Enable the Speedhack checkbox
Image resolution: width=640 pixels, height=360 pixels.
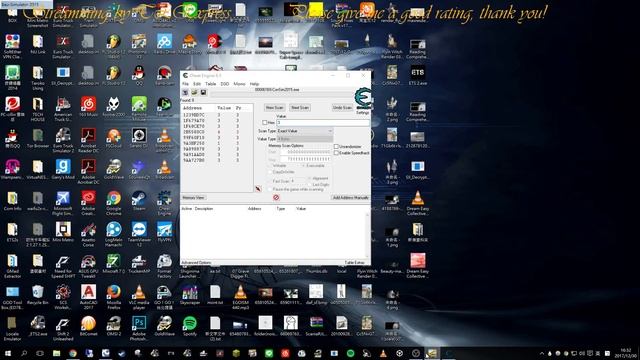336,153
